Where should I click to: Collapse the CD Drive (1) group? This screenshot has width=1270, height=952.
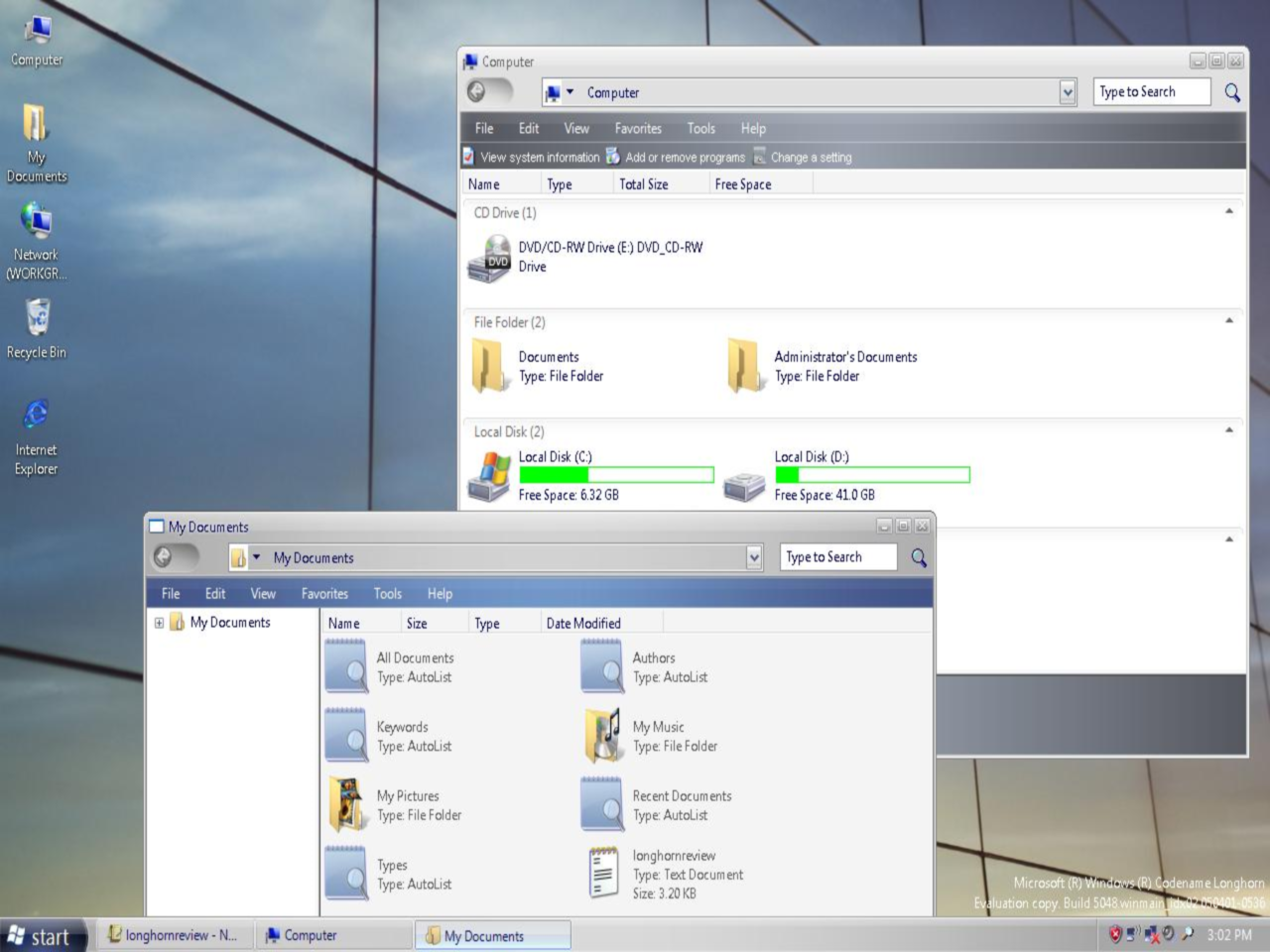click(x=1229, y=211)
